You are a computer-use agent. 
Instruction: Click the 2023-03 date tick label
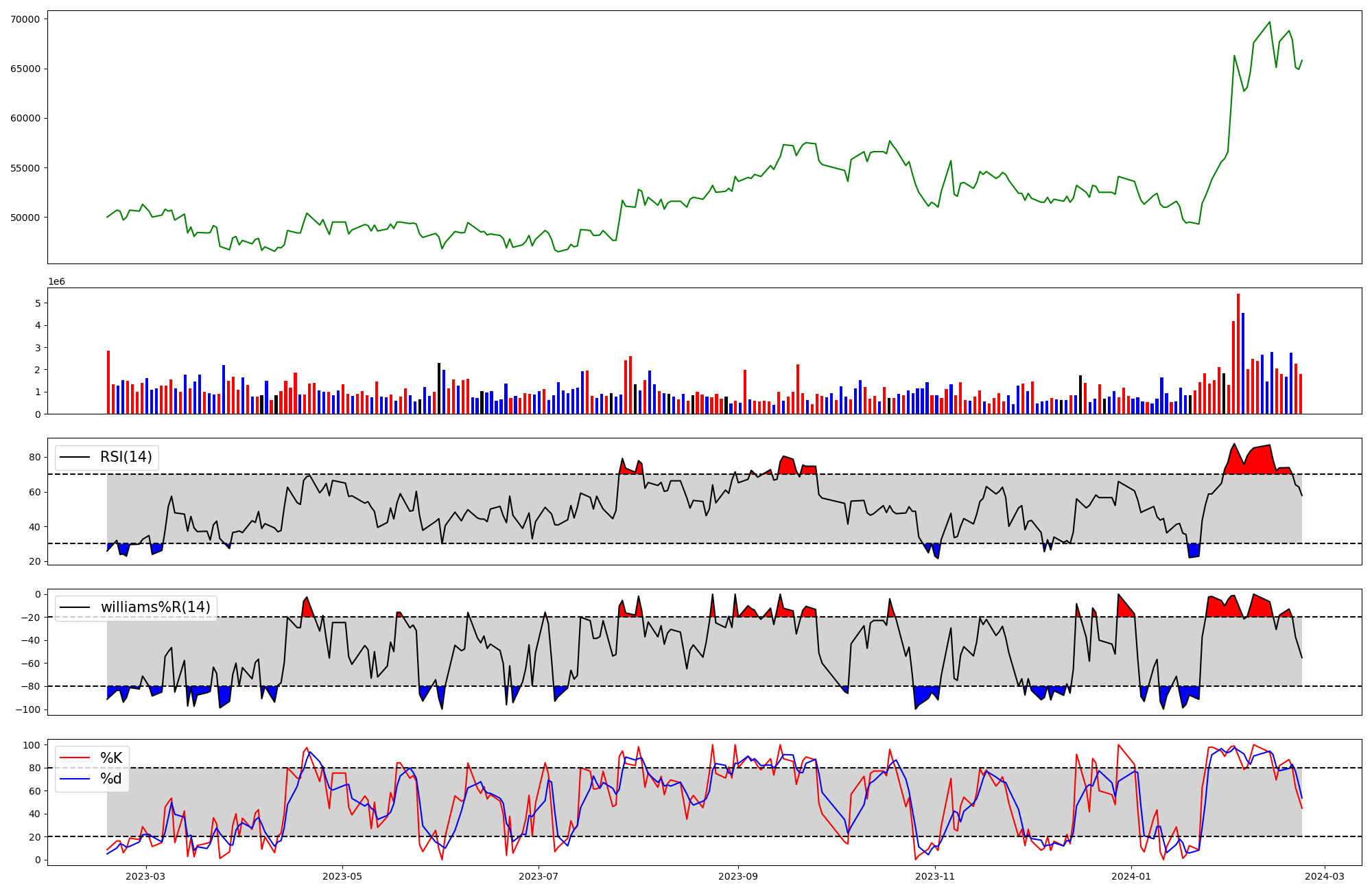point(145,876)
